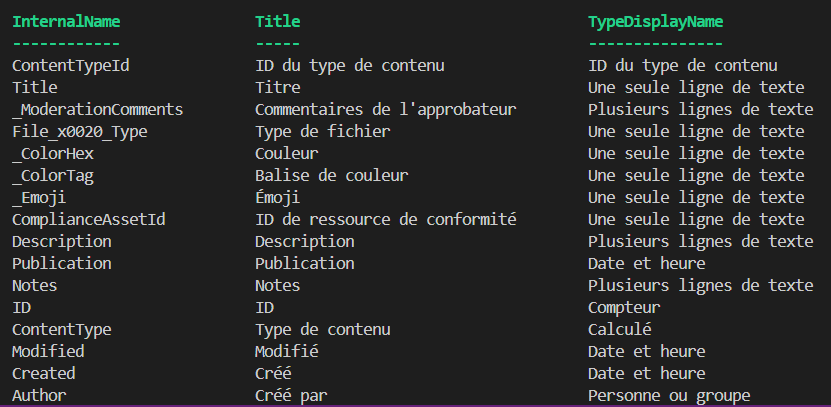Click the Publication row's 'Date et heure' value
The image size is (831, 407).
tap(647, 263)
